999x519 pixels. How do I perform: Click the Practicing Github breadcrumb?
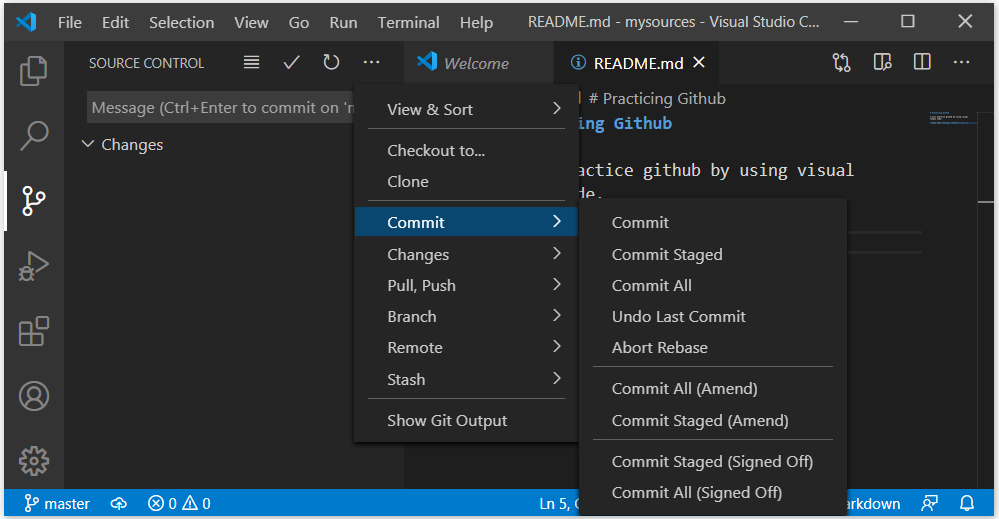[x=657, y=98]
